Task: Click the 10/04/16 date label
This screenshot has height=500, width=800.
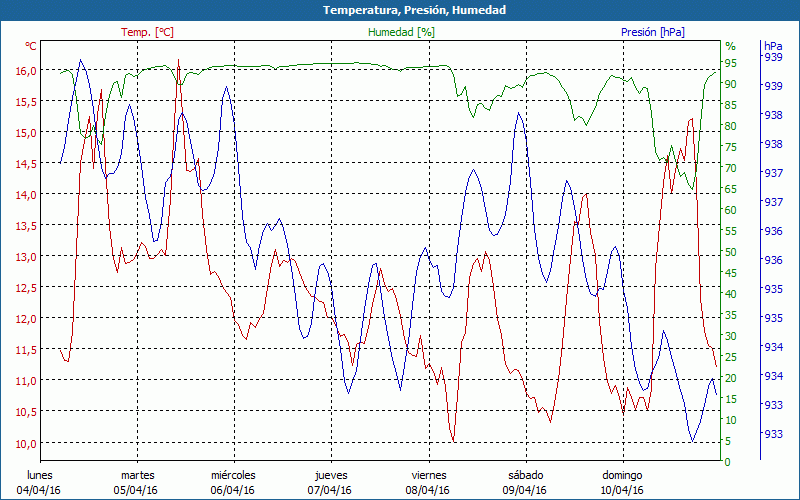Action: (x=622, y=490)
